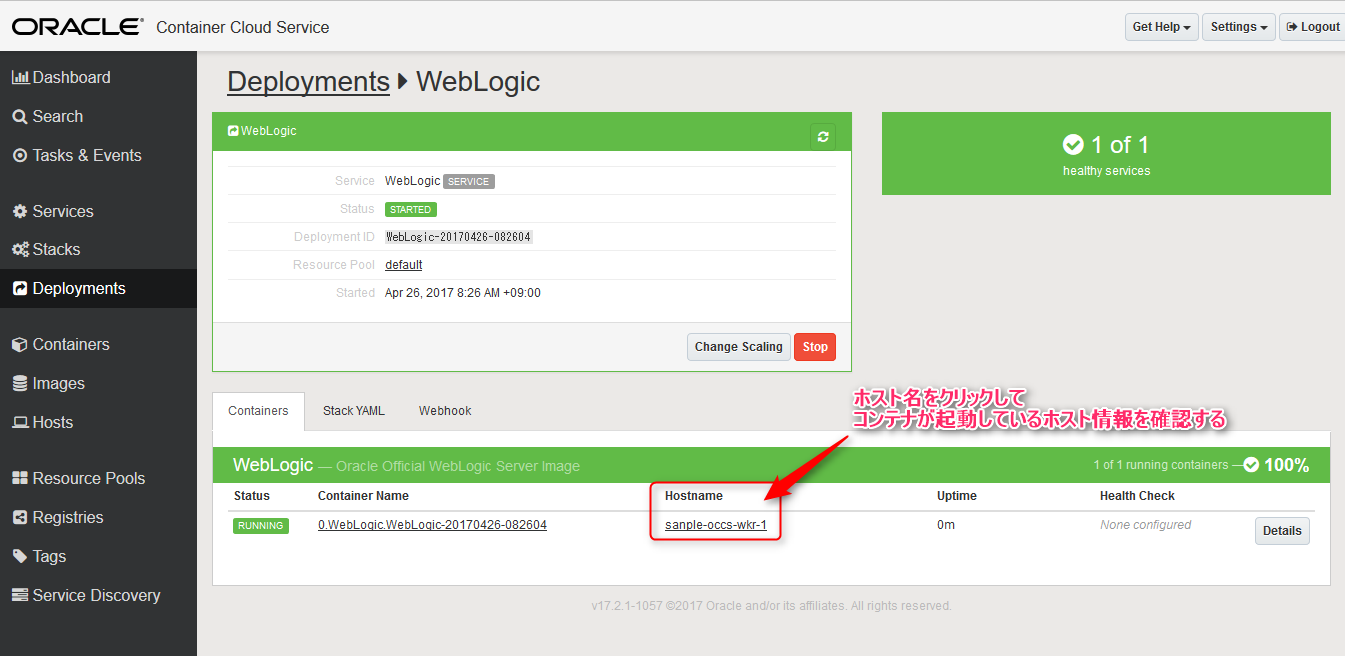
Task: Open the default resource pool link
Action: tap(404, 265)
